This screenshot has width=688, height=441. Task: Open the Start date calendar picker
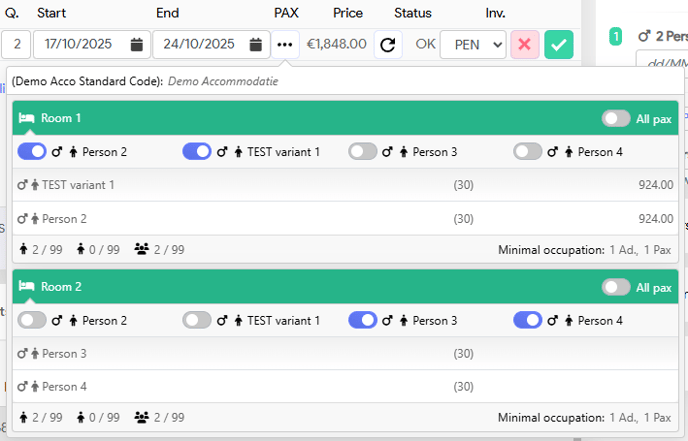pos(136,45)
